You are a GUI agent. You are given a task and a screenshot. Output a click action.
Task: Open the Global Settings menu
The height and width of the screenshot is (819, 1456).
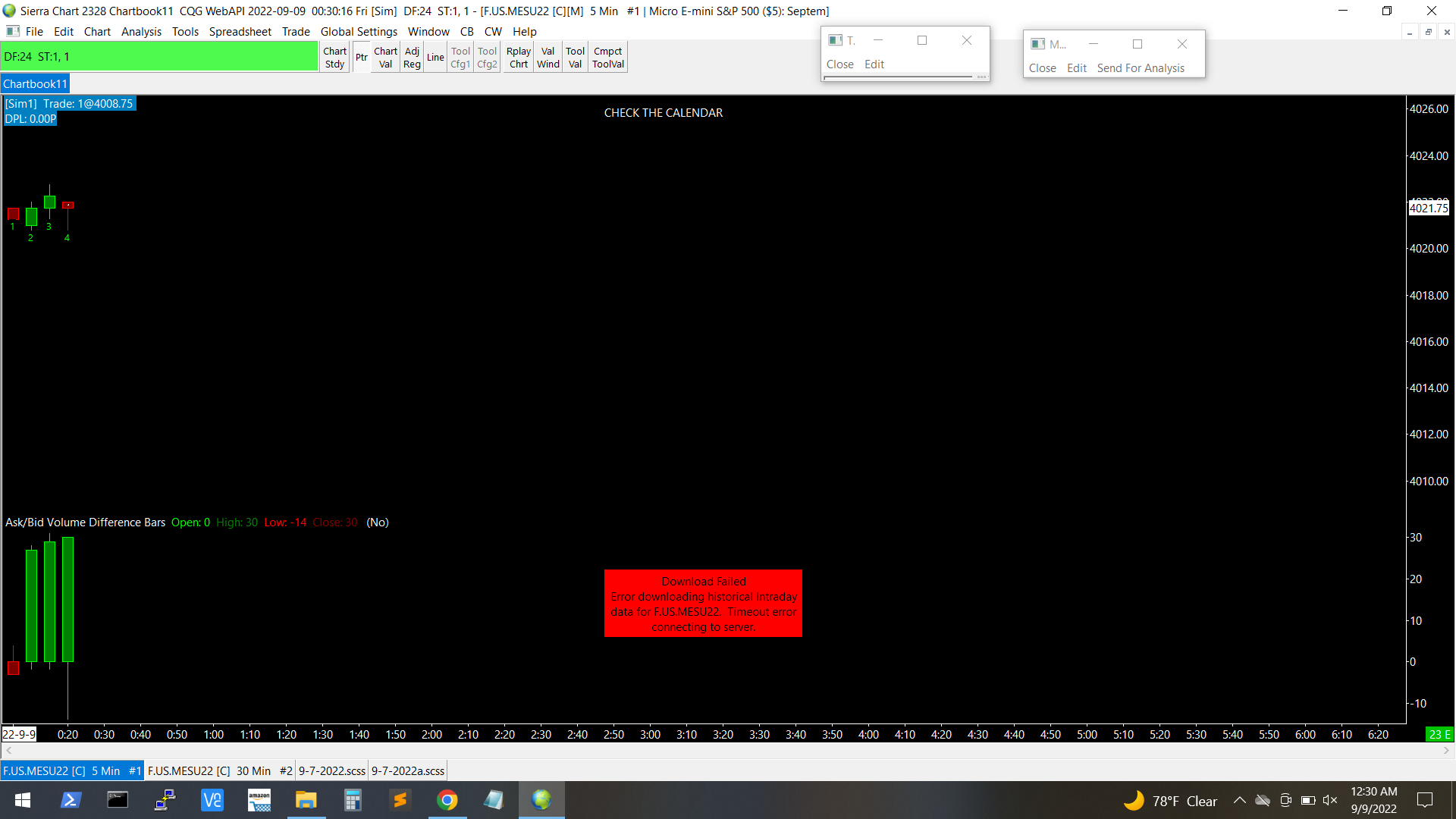click(x=359, y=32)
